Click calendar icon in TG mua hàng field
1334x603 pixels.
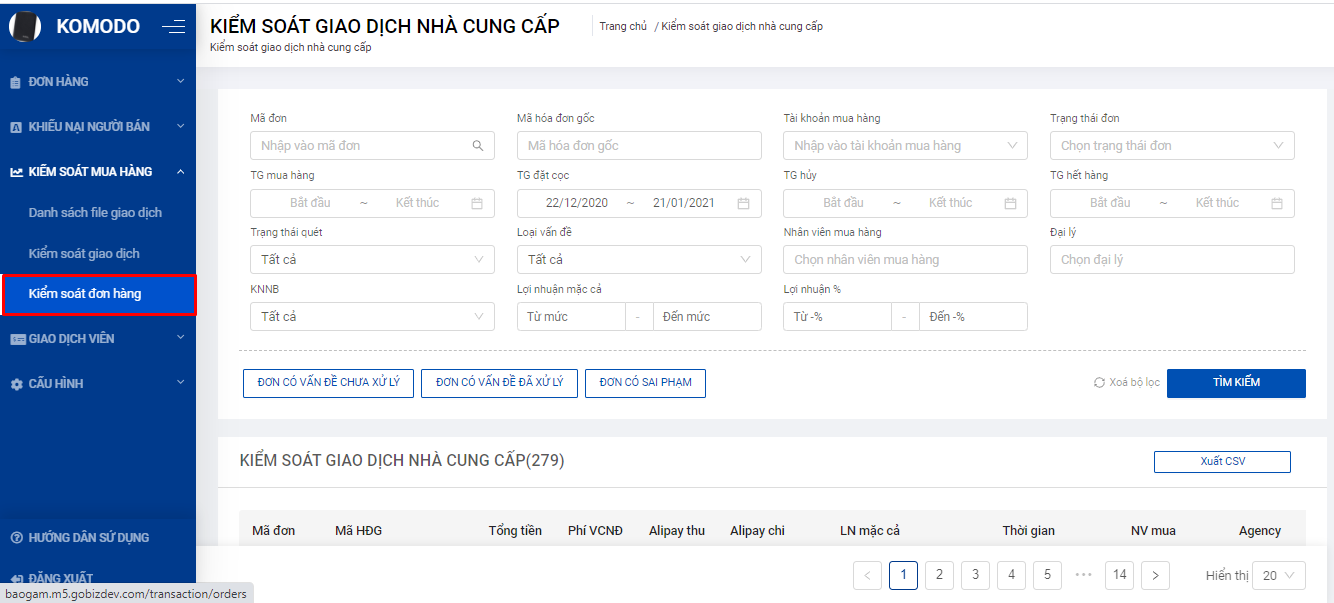click(x=477, y=203)
